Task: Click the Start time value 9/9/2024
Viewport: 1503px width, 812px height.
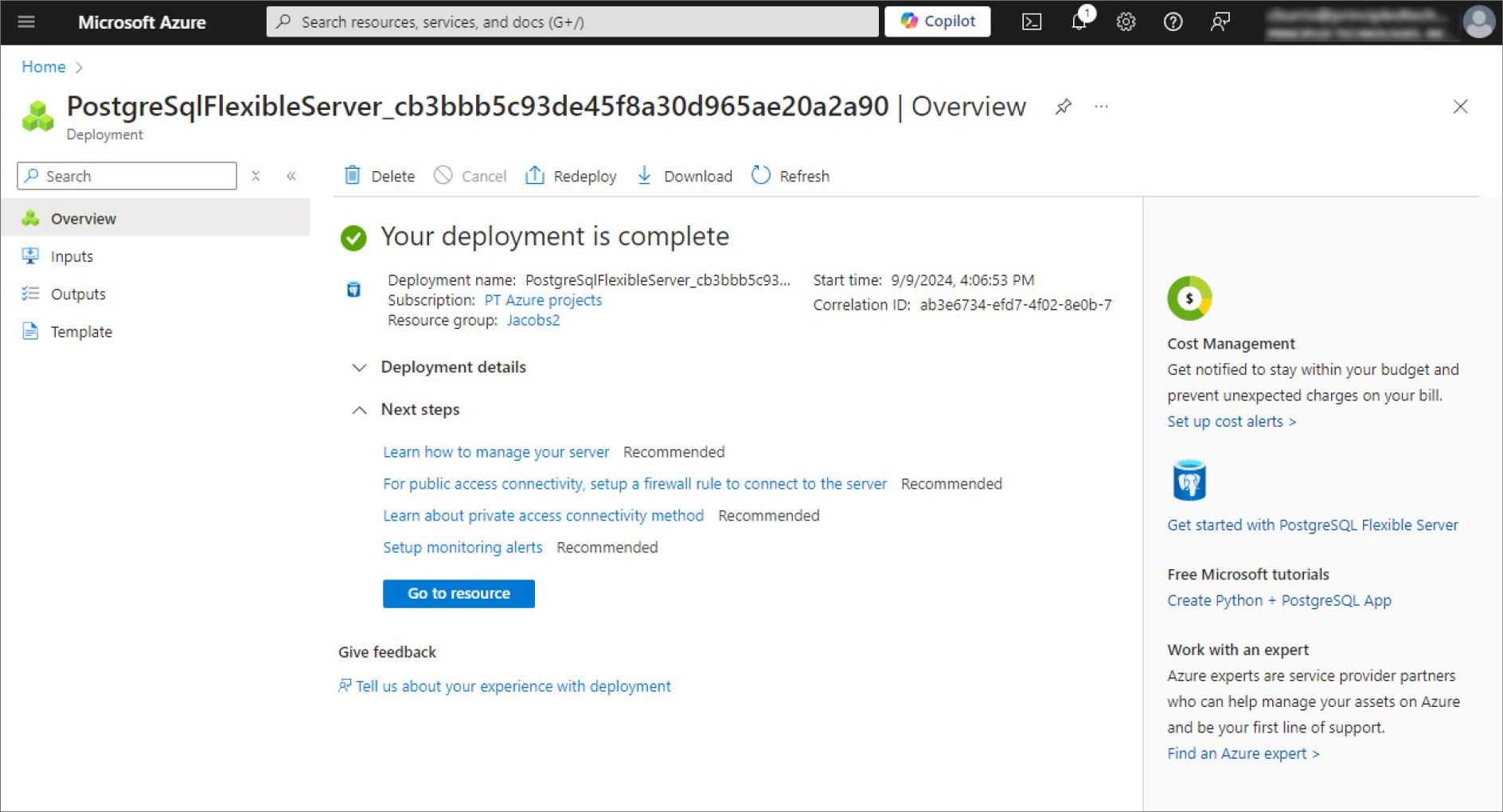Action: tap(962, 280)
